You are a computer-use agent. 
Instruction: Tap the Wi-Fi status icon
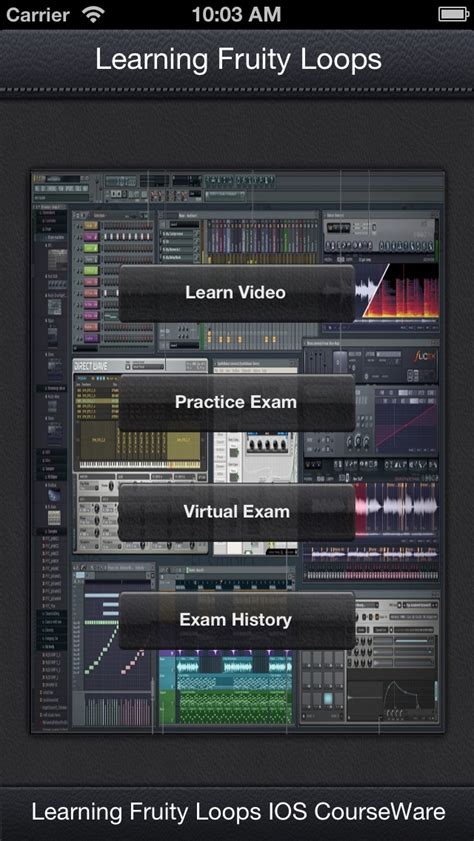click(93, 14)
